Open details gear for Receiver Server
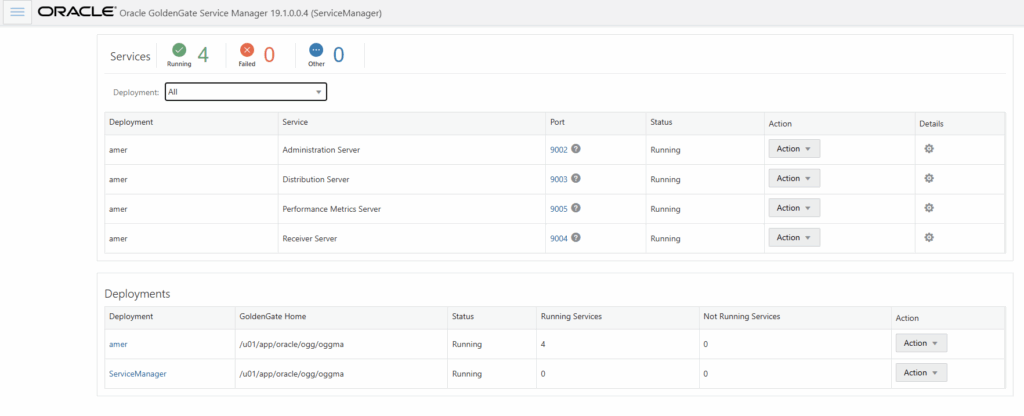This screenshot has width=1024, height=416. click(x=929, y=238)
